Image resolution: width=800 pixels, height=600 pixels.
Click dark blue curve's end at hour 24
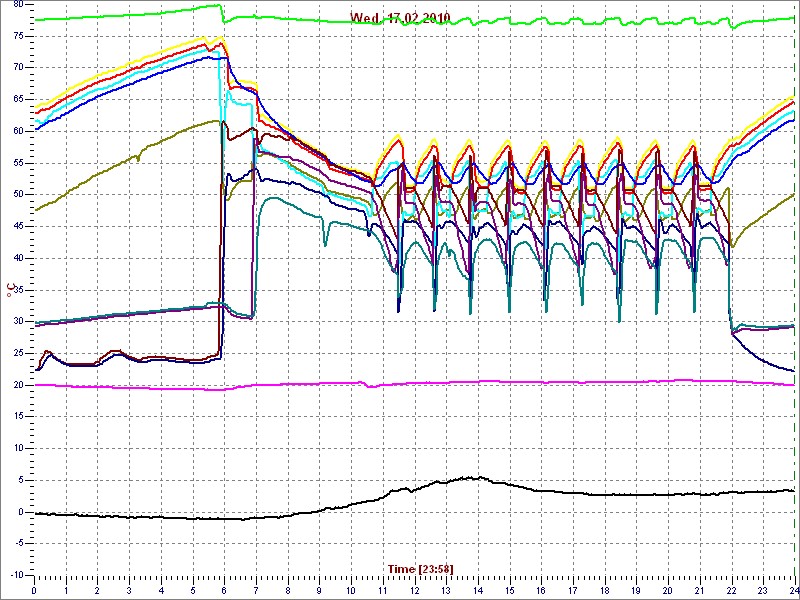click(793, 371)
